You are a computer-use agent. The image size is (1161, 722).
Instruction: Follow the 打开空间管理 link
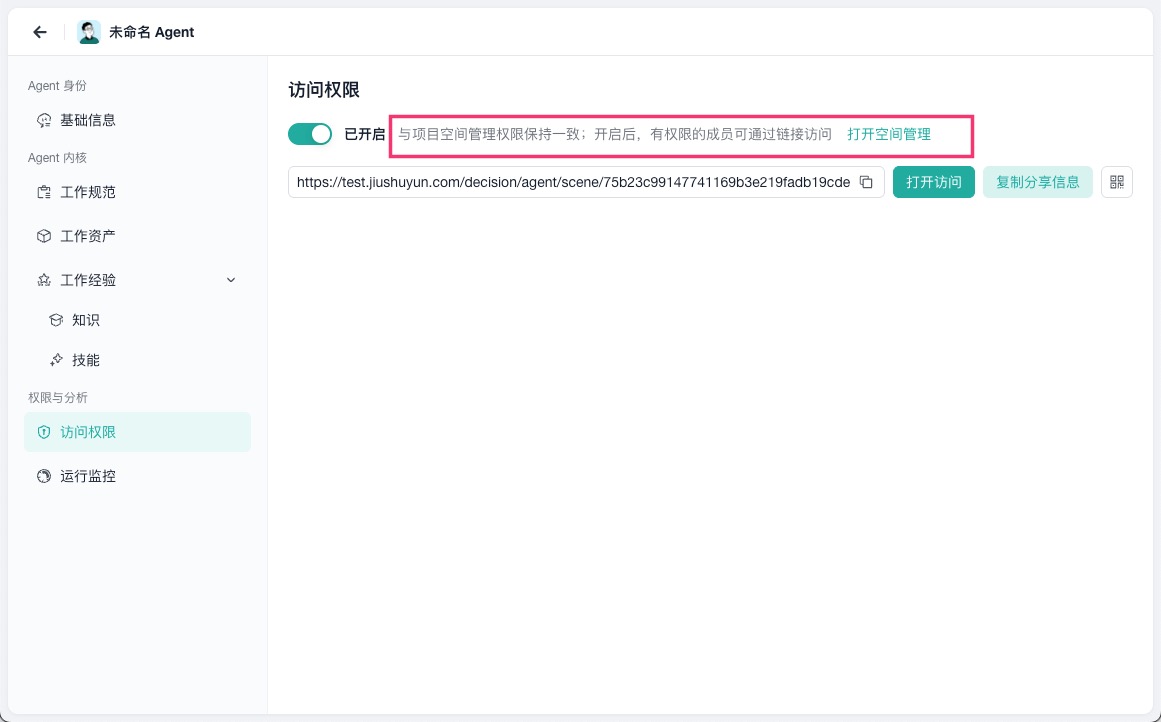[889, 134]
